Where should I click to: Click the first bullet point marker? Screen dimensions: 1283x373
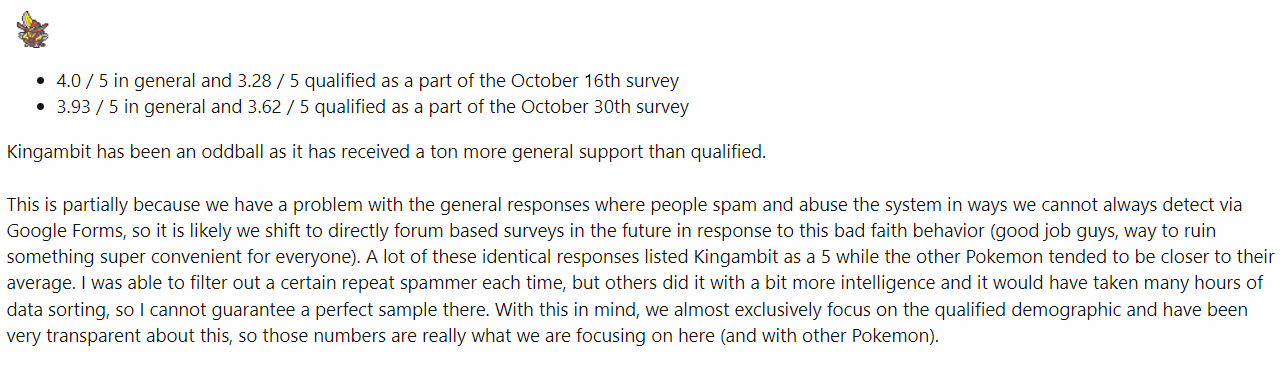point(40,81)
